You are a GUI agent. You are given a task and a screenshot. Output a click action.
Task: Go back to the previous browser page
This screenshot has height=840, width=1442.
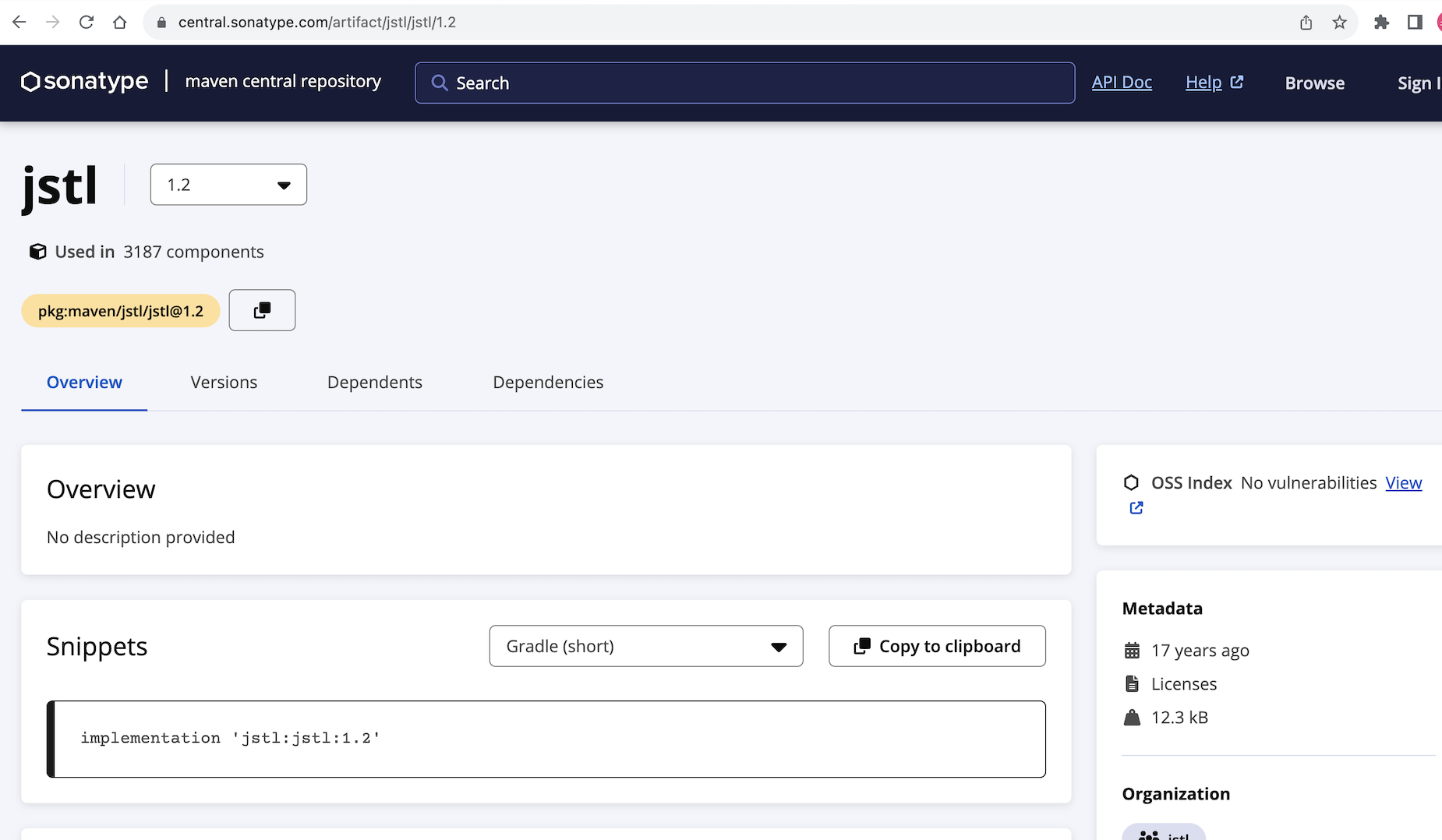click(x=19, y=22)
